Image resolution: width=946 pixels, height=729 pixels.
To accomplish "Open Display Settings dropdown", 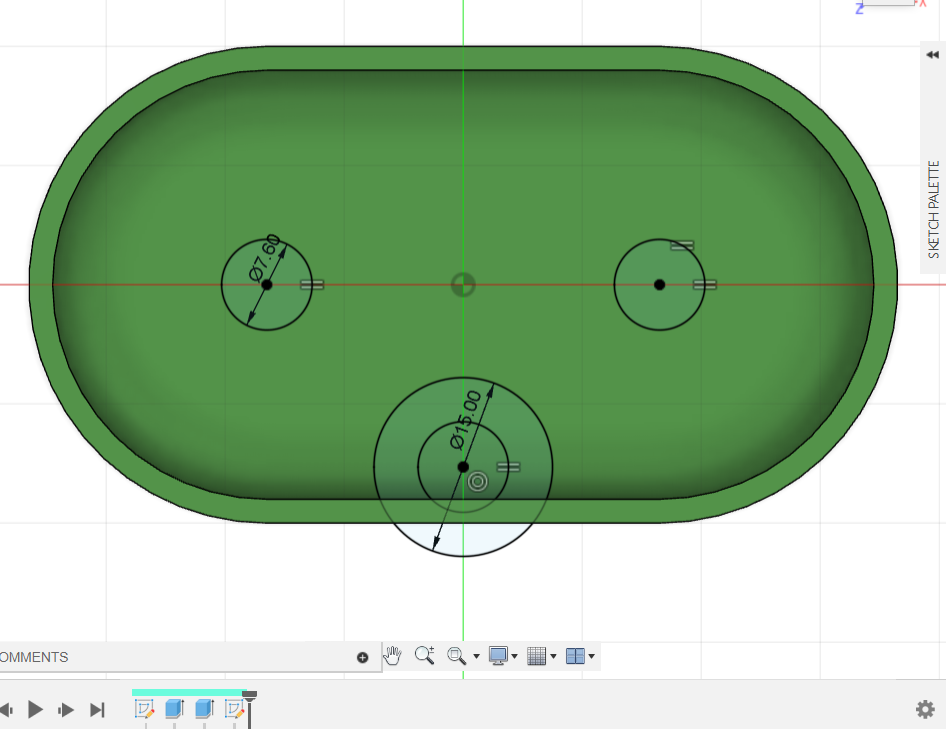I will 503,656.
